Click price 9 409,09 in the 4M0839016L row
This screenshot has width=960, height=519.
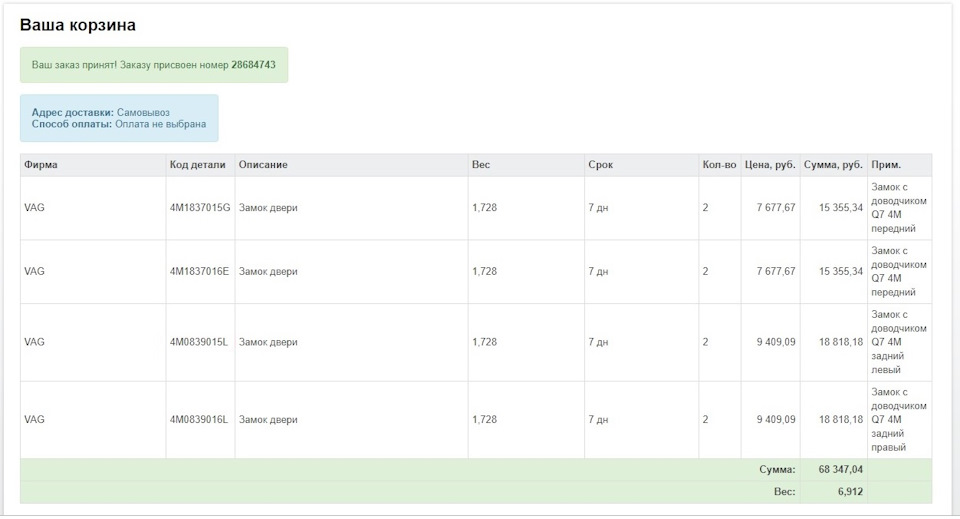point(776,420)
